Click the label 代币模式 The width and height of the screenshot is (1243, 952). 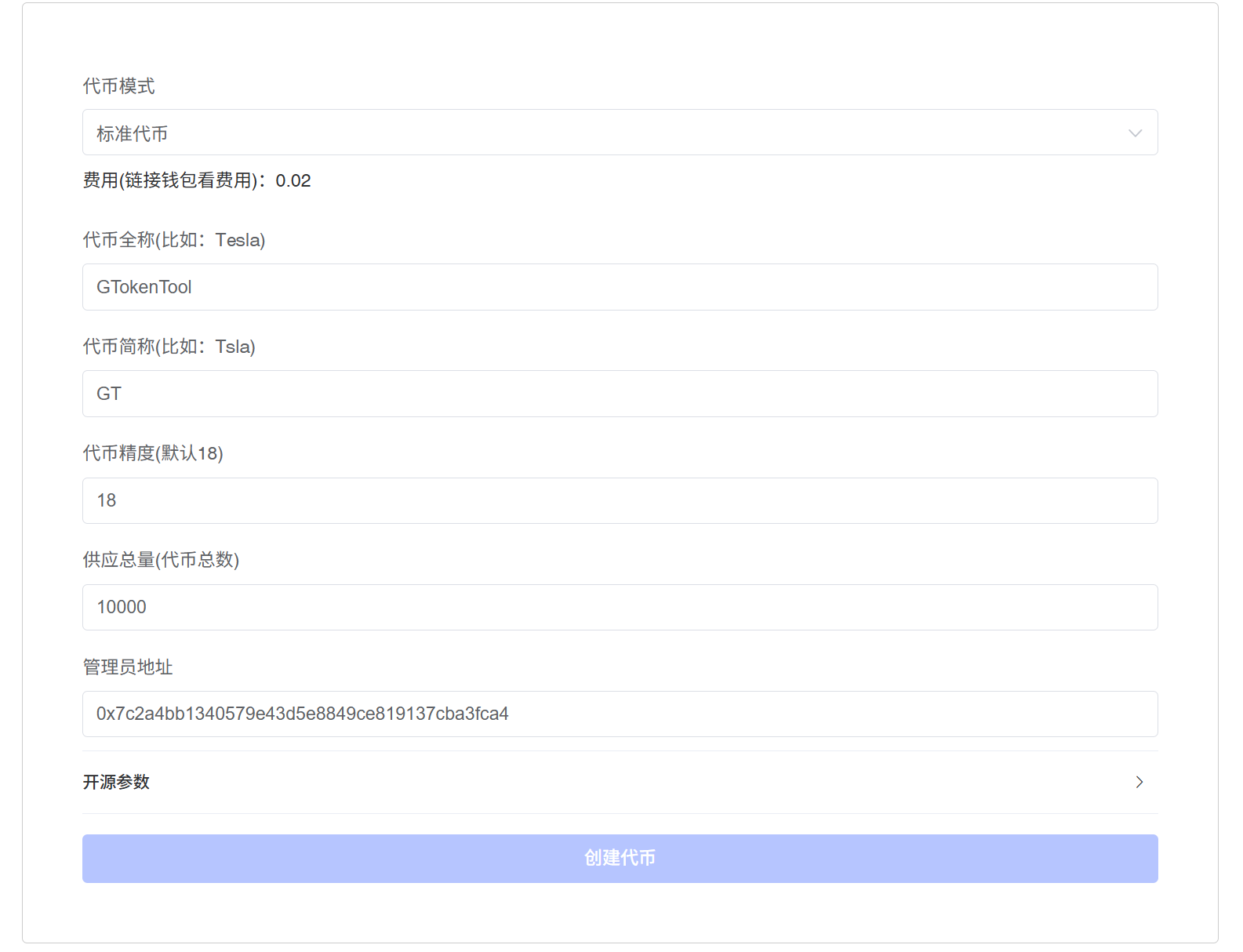(119, 86)
